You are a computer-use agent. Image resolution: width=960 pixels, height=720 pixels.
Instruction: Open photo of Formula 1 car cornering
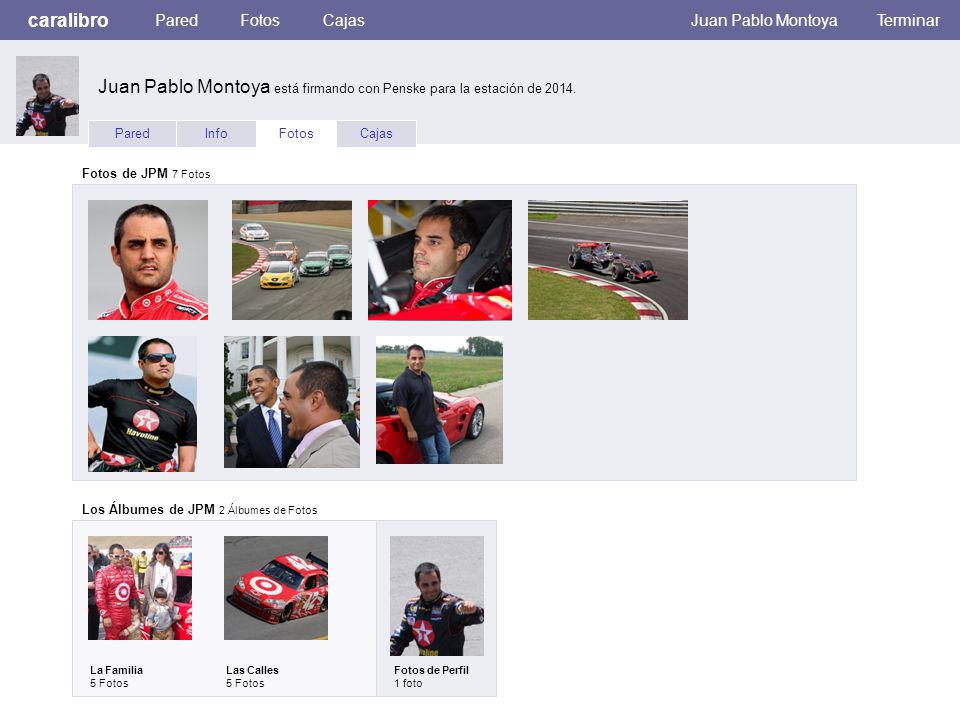click(x=607, y=260)
